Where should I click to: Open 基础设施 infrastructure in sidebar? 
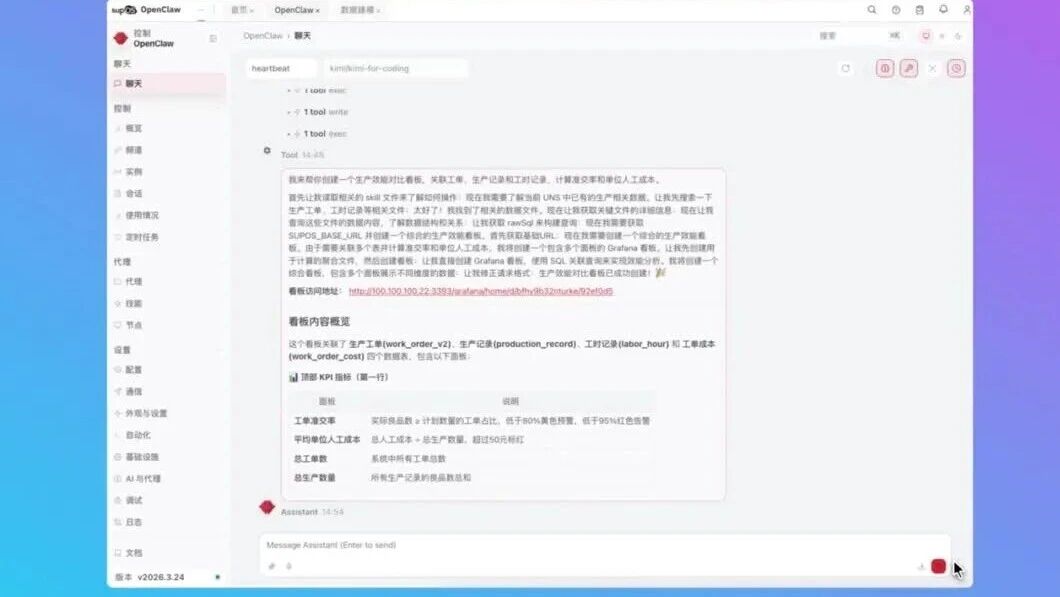point(167,457)
